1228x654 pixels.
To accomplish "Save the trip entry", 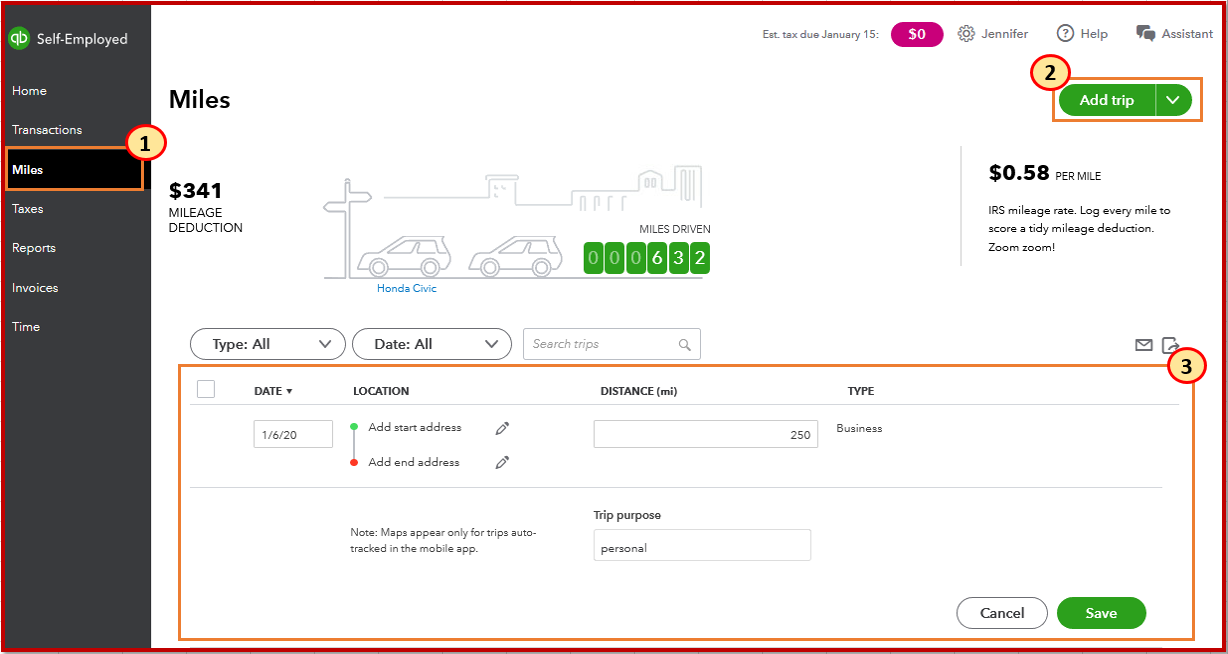I will [x=1101, y=613].
